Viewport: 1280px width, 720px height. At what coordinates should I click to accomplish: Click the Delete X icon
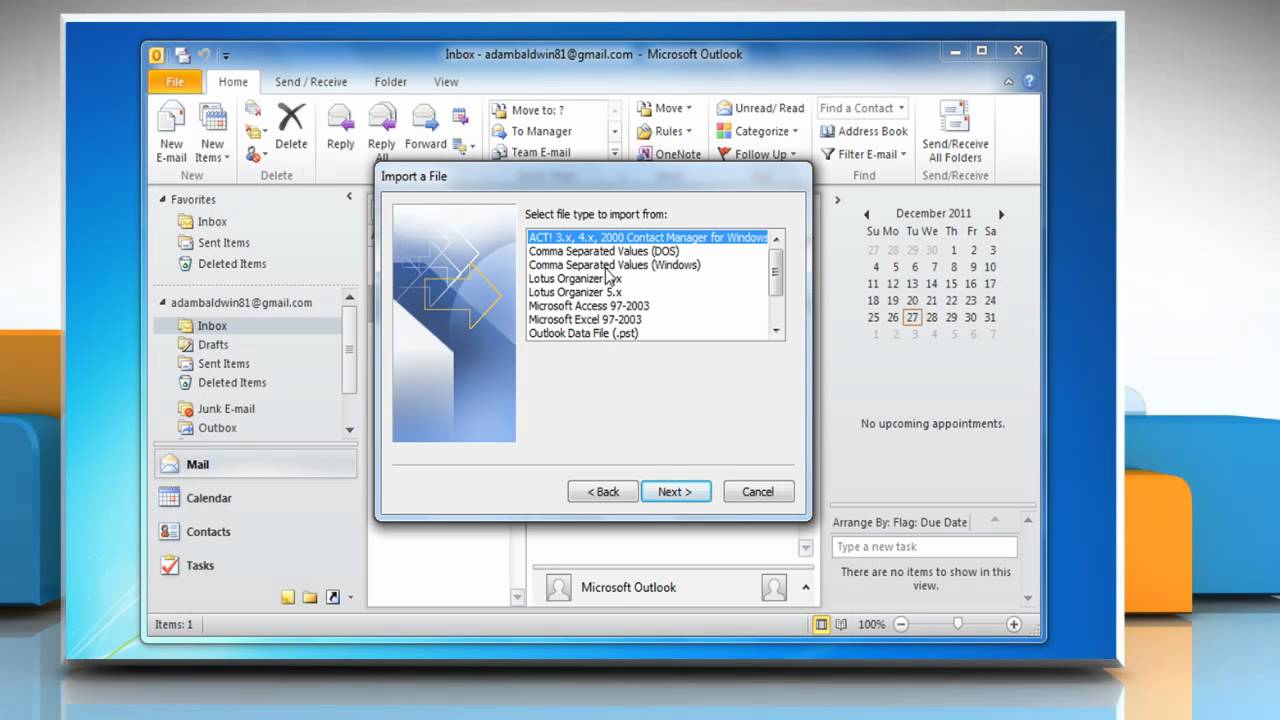click(291, 127)
